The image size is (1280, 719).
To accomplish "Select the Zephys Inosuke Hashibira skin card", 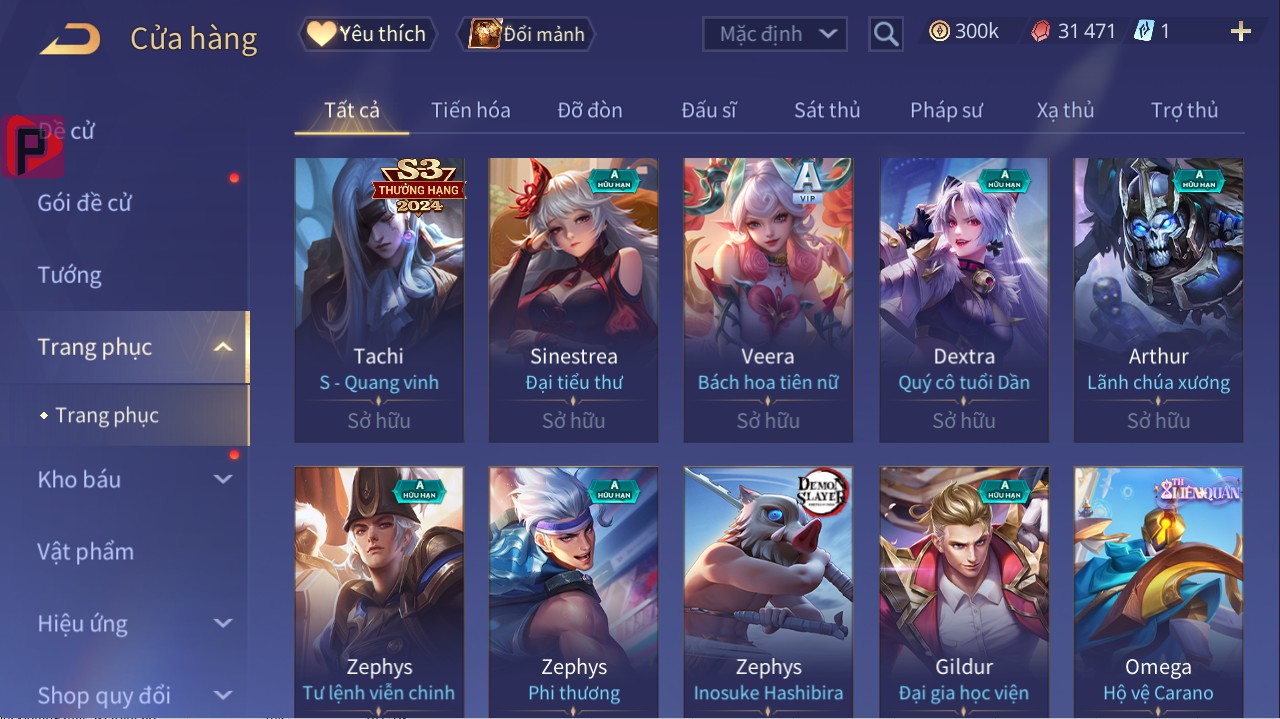I will pos(768,590).
